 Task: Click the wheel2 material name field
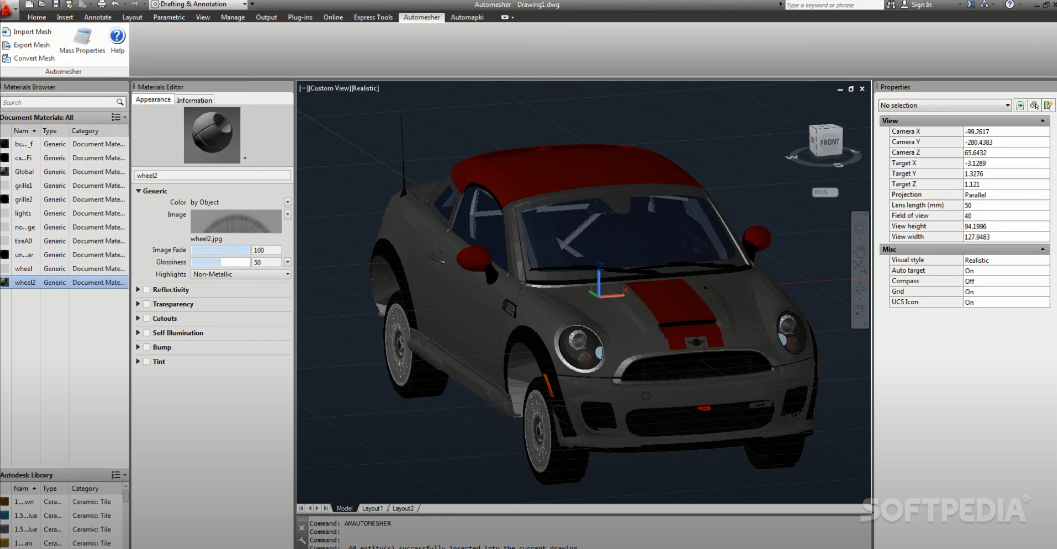(212, 175)
